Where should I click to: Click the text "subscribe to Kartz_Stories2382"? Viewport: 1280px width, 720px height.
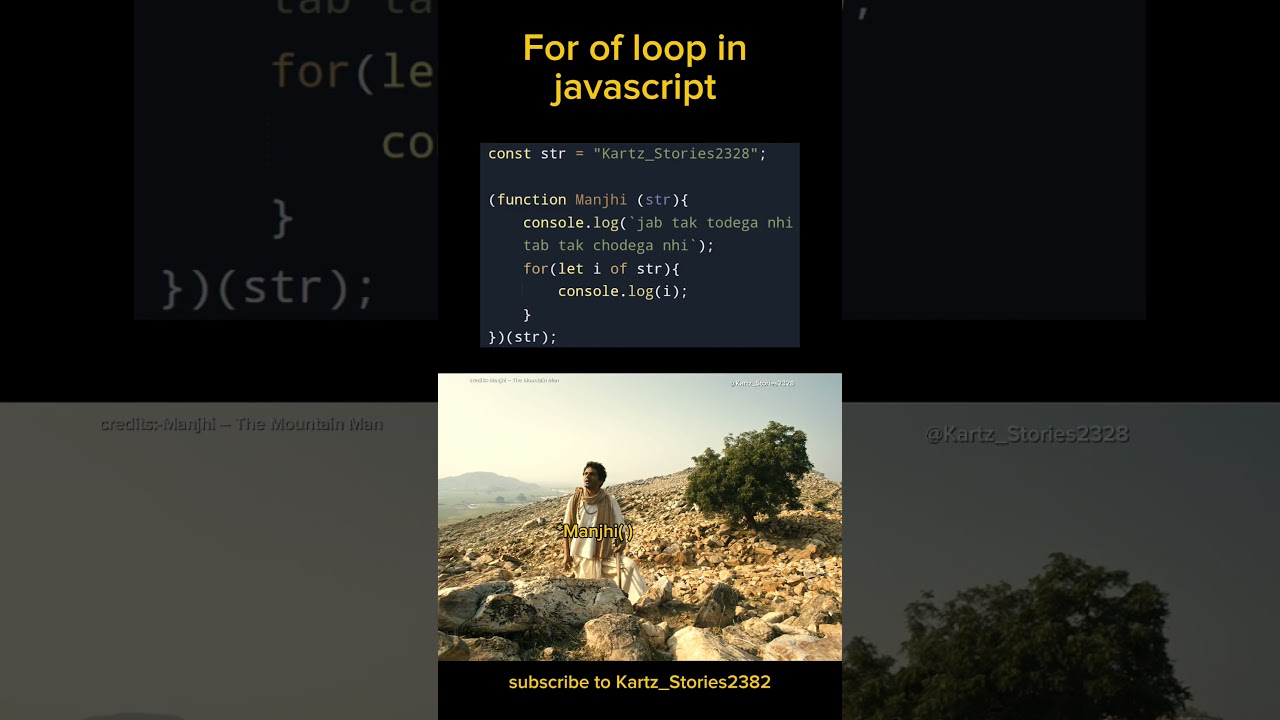640,682
